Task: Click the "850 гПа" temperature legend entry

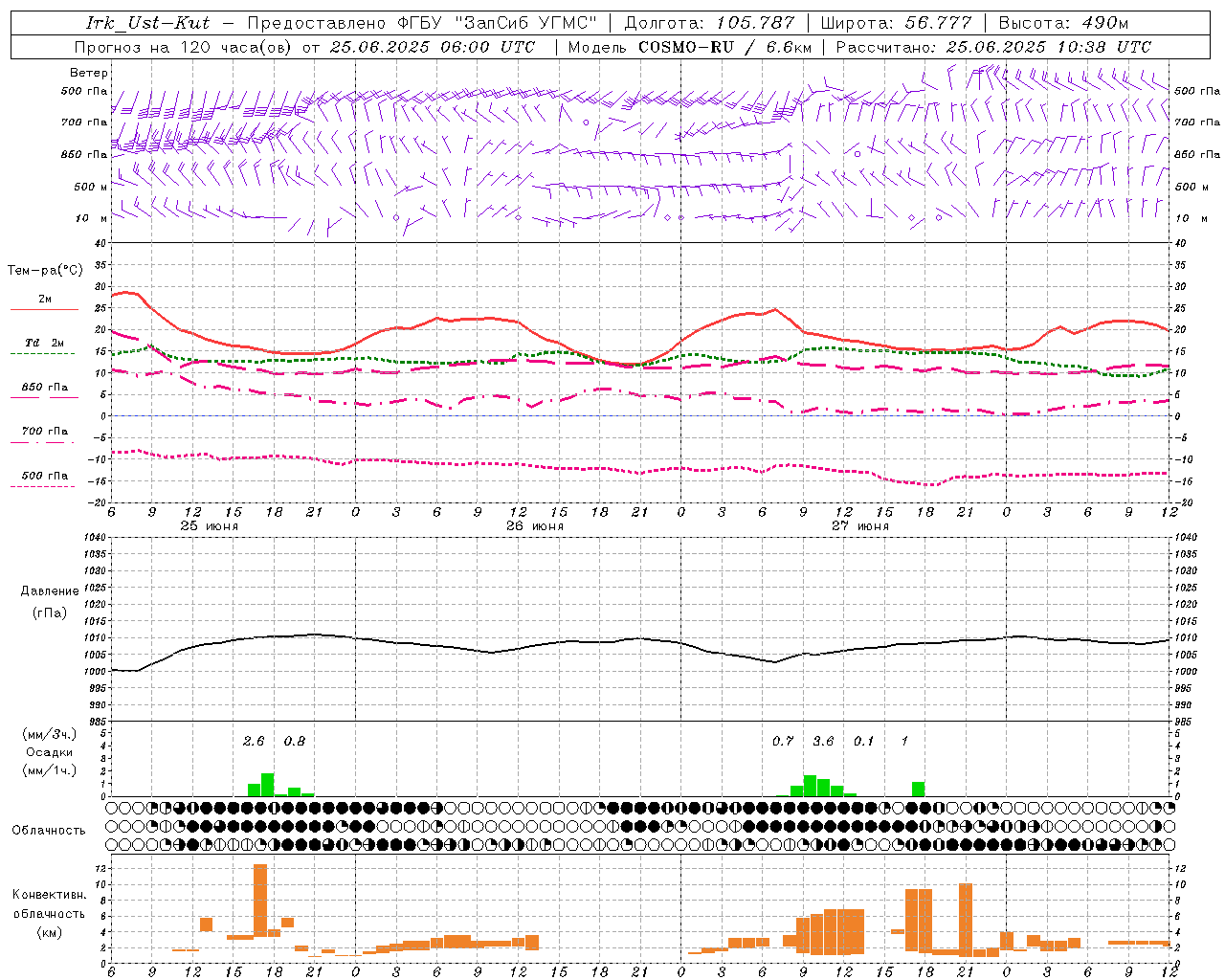Action: pyautogui.click(x=45, y=388)
